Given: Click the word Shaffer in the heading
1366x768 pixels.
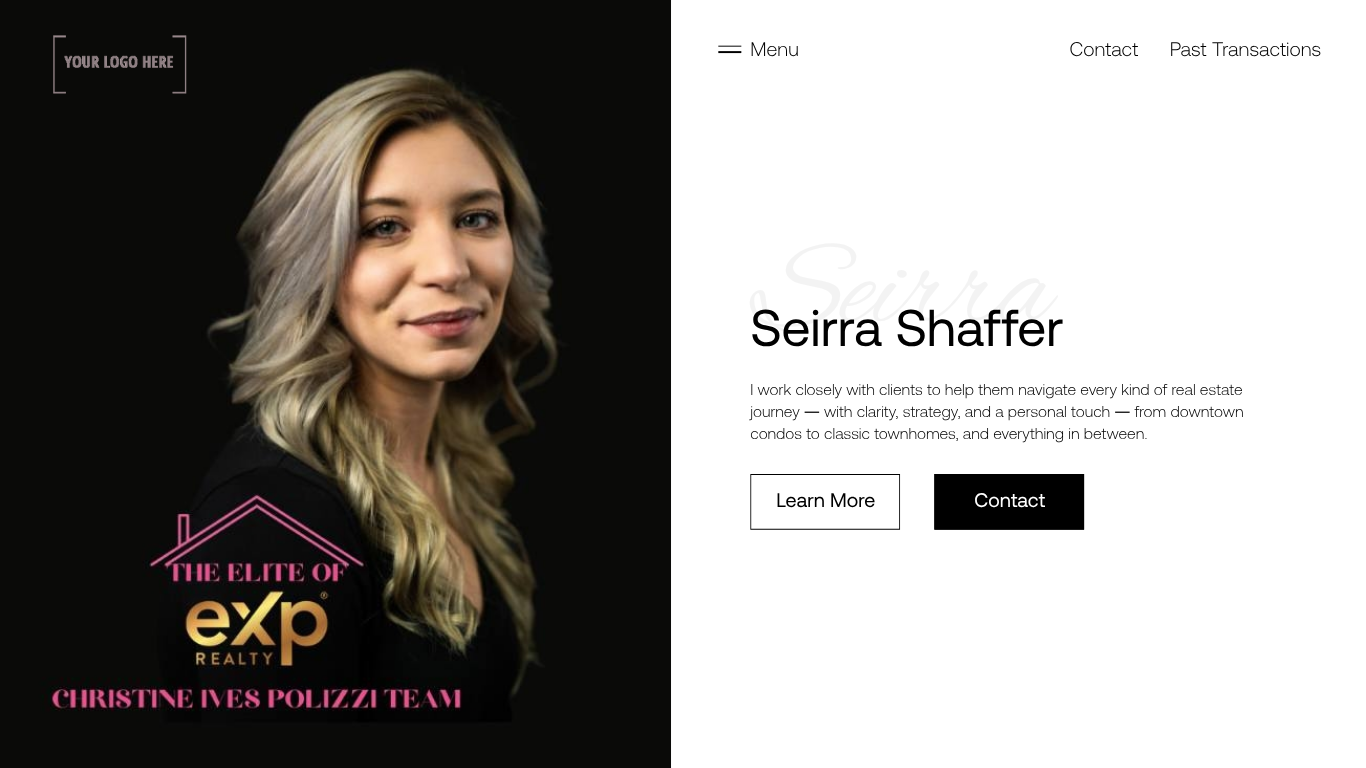Looking at the screenshot, I should [x=979, y=329].
